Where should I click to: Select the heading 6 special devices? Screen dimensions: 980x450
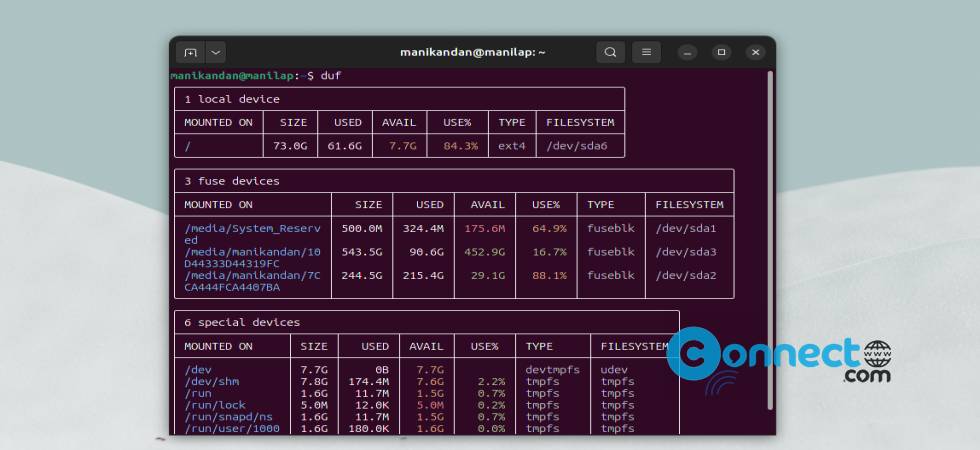tap(242, 322)
